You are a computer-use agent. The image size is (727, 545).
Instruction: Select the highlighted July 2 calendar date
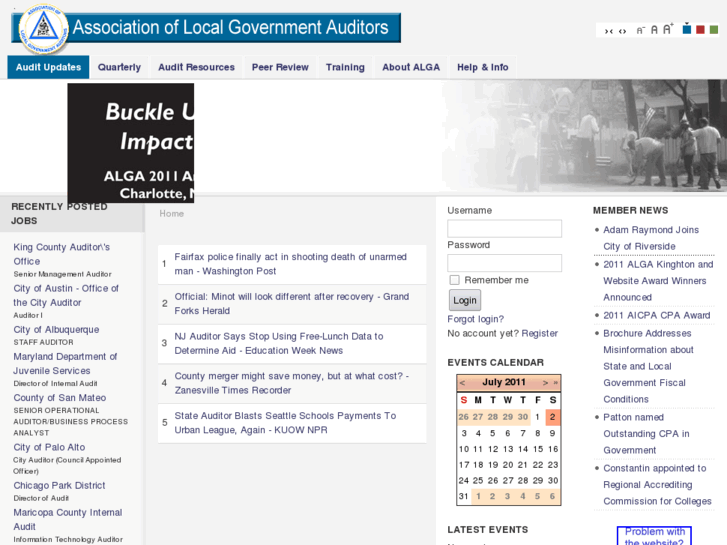pos(552,417)
